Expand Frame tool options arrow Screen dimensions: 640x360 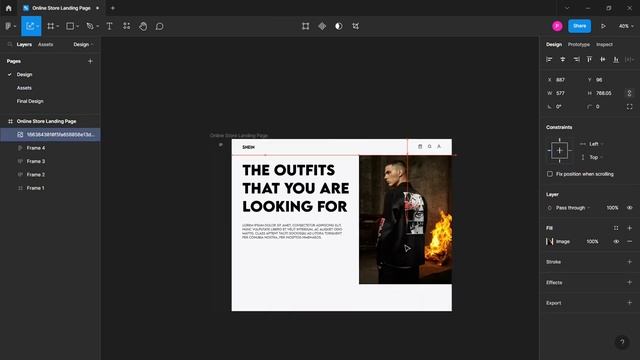click(58, 27)
